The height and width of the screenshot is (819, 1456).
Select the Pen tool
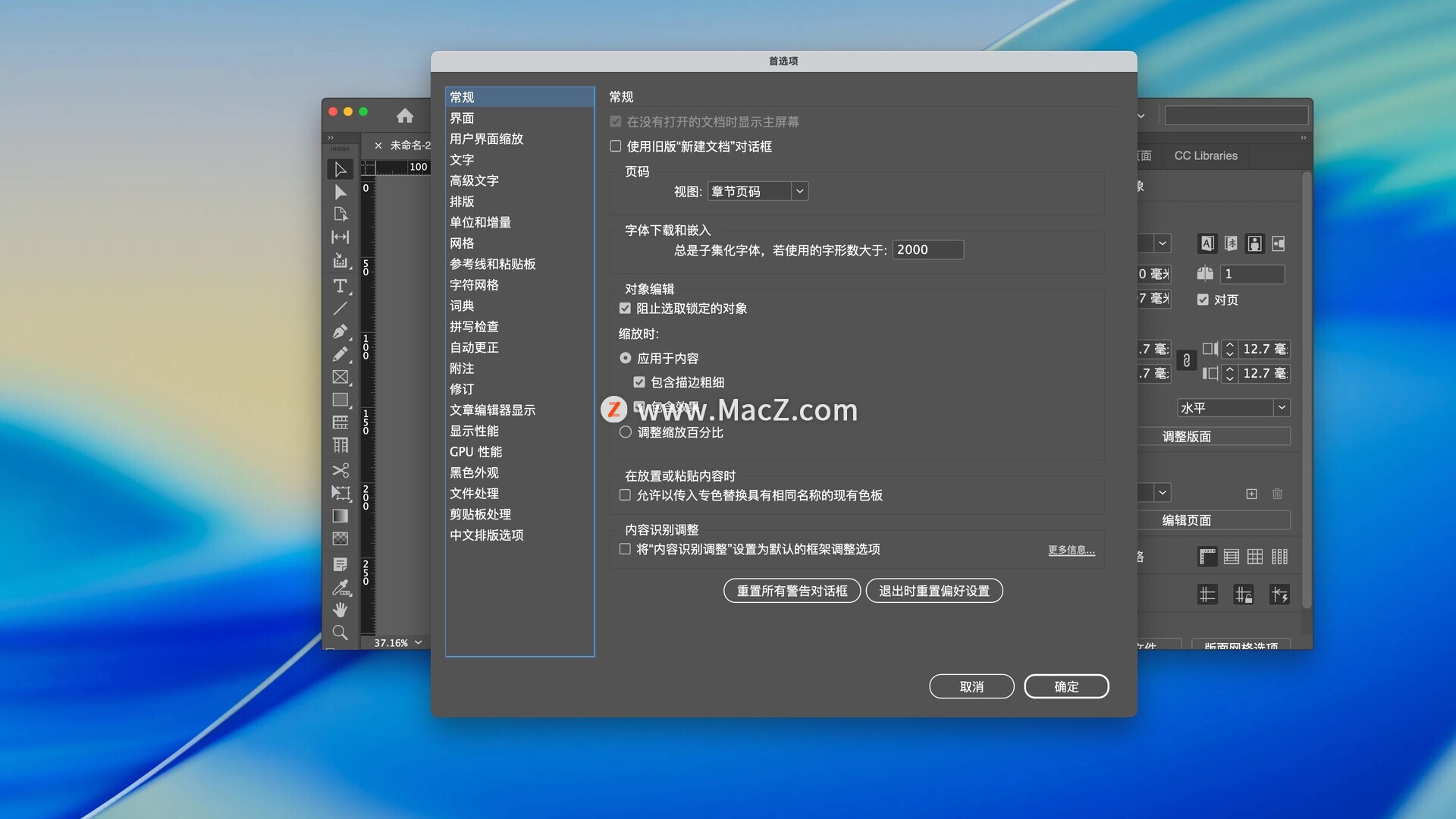(340, 331)
